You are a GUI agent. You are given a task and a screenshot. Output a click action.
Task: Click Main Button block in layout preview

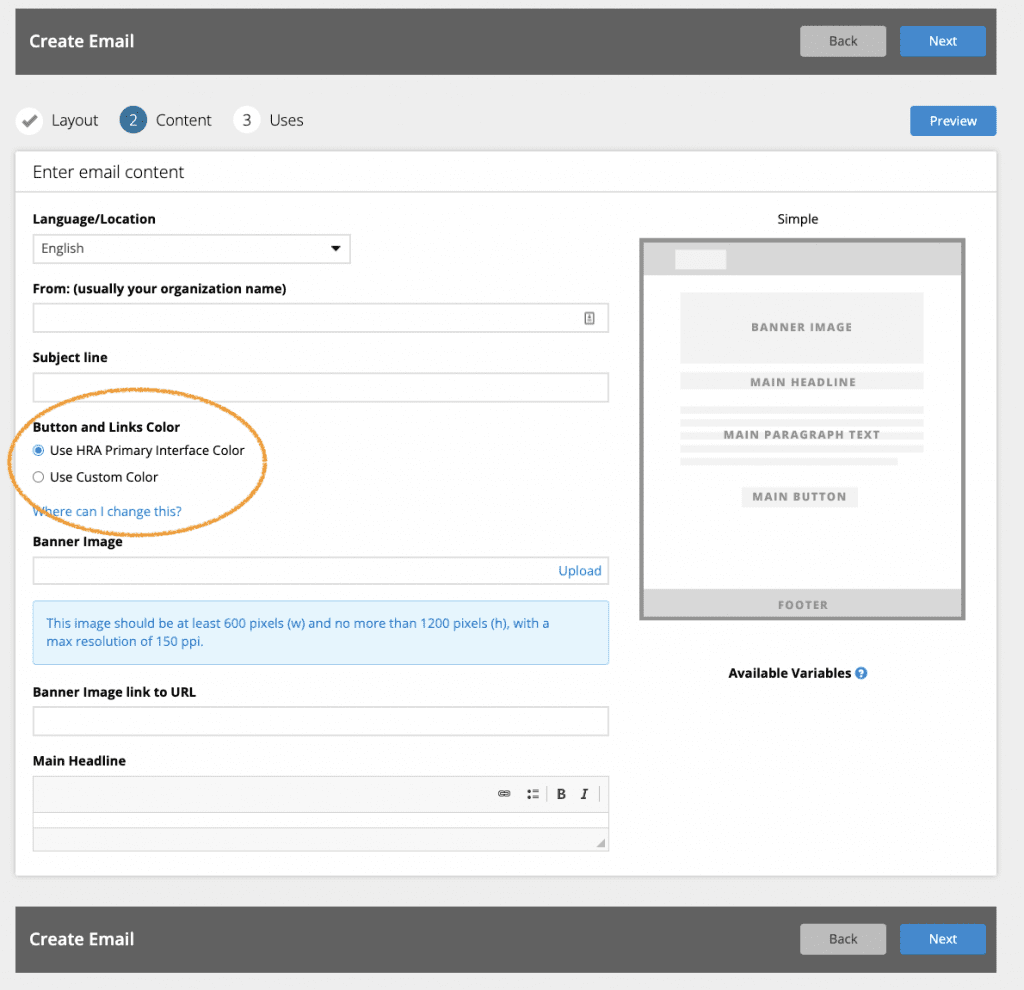point(799,496)
